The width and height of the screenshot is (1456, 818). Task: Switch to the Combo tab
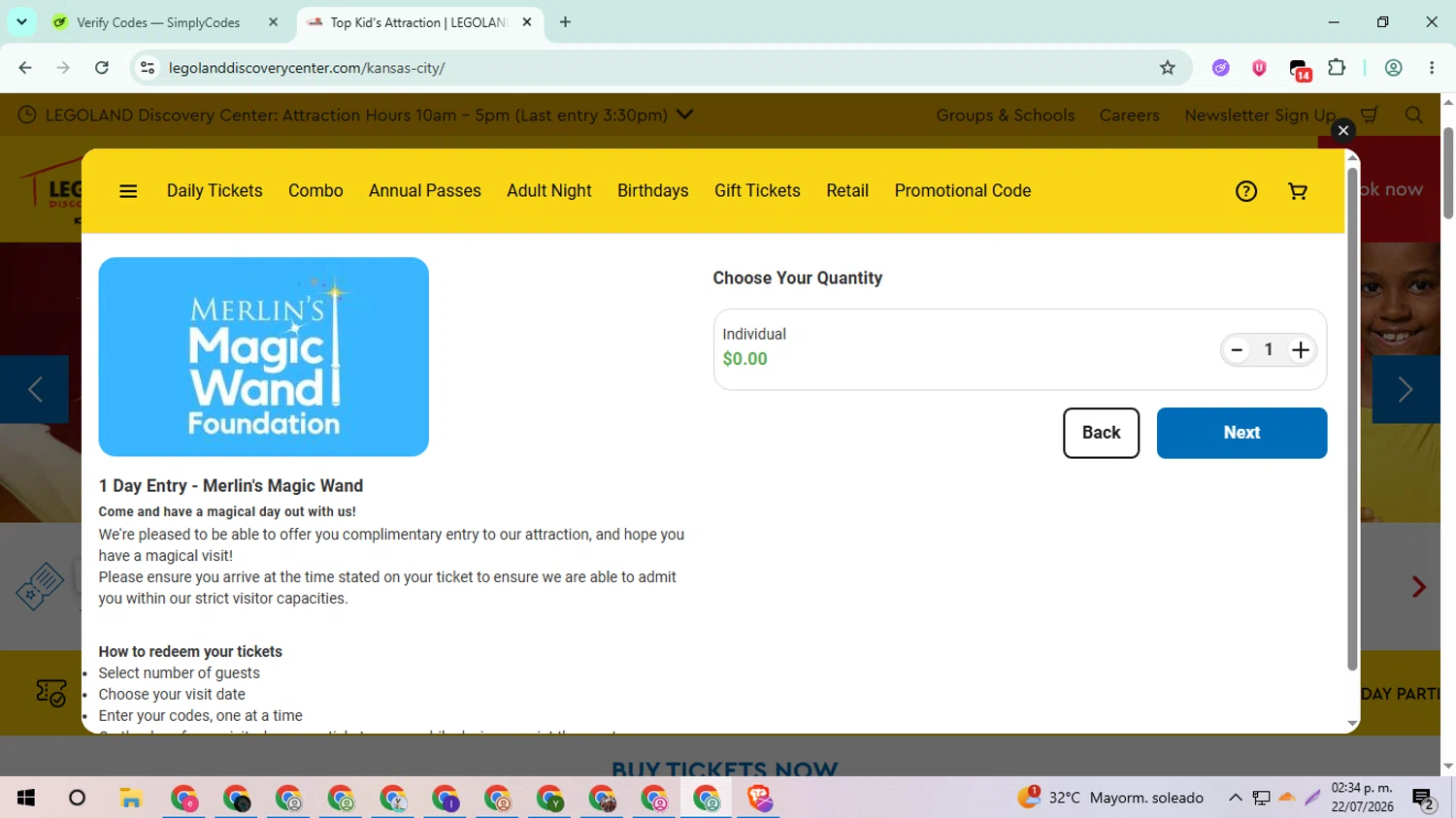coord(315,191)
